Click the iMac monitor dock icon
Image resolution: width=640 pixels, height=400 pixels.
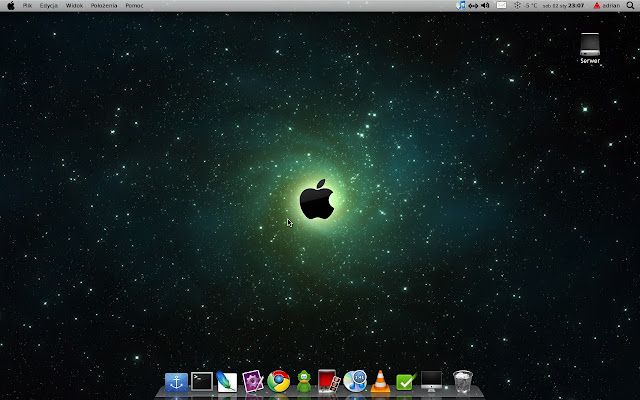[431, 381]
